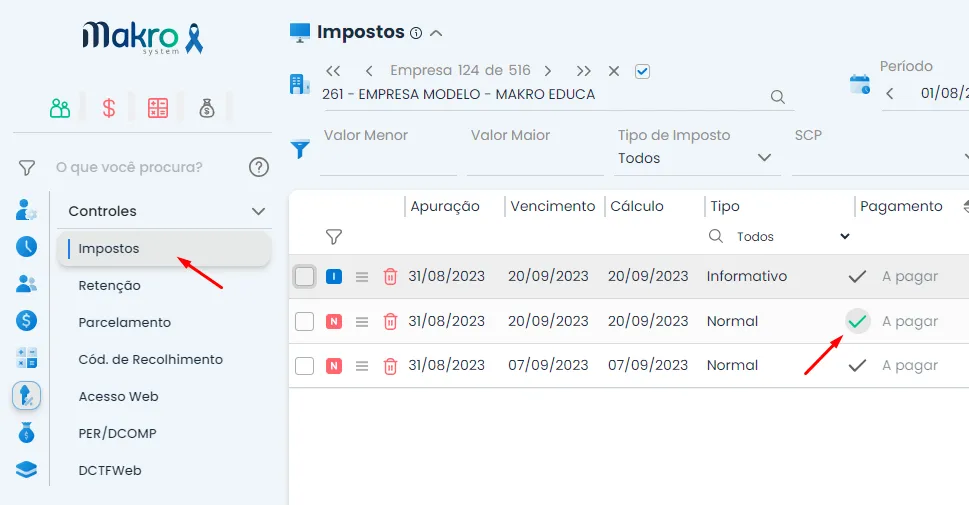Collapse the Impostos header chevron

tap(436, 33)
